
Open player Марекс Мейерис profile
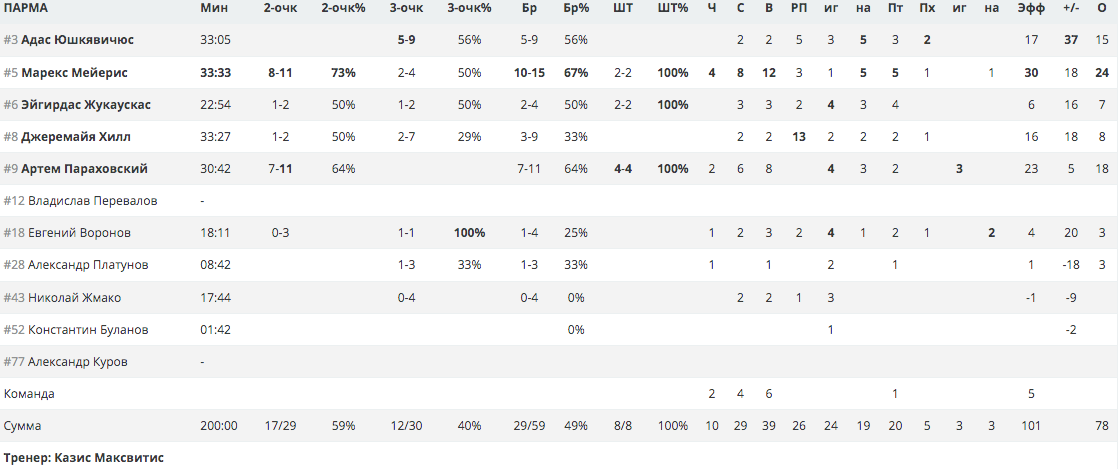point(74,73)
